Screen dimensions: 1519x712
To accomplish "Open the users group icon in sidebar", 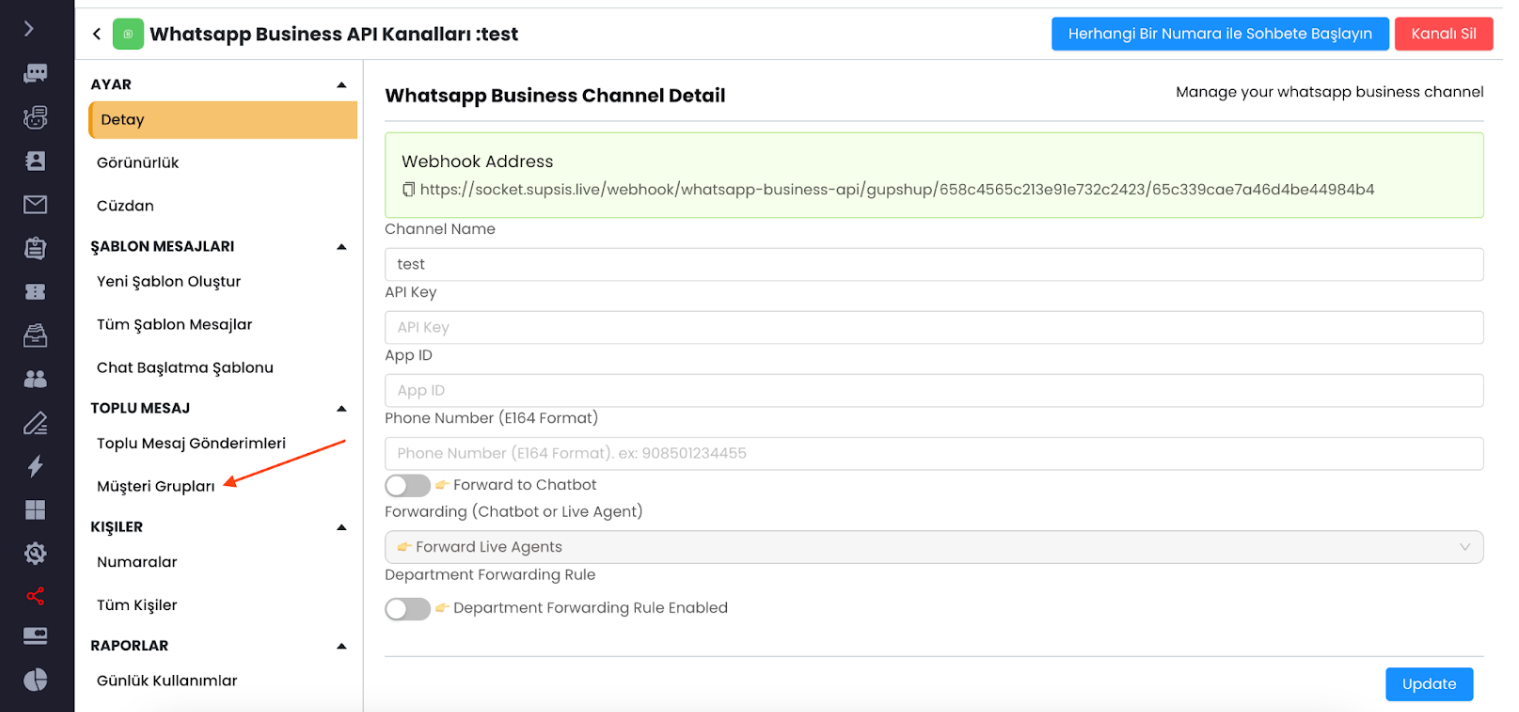I will click(x=35, y=379).
